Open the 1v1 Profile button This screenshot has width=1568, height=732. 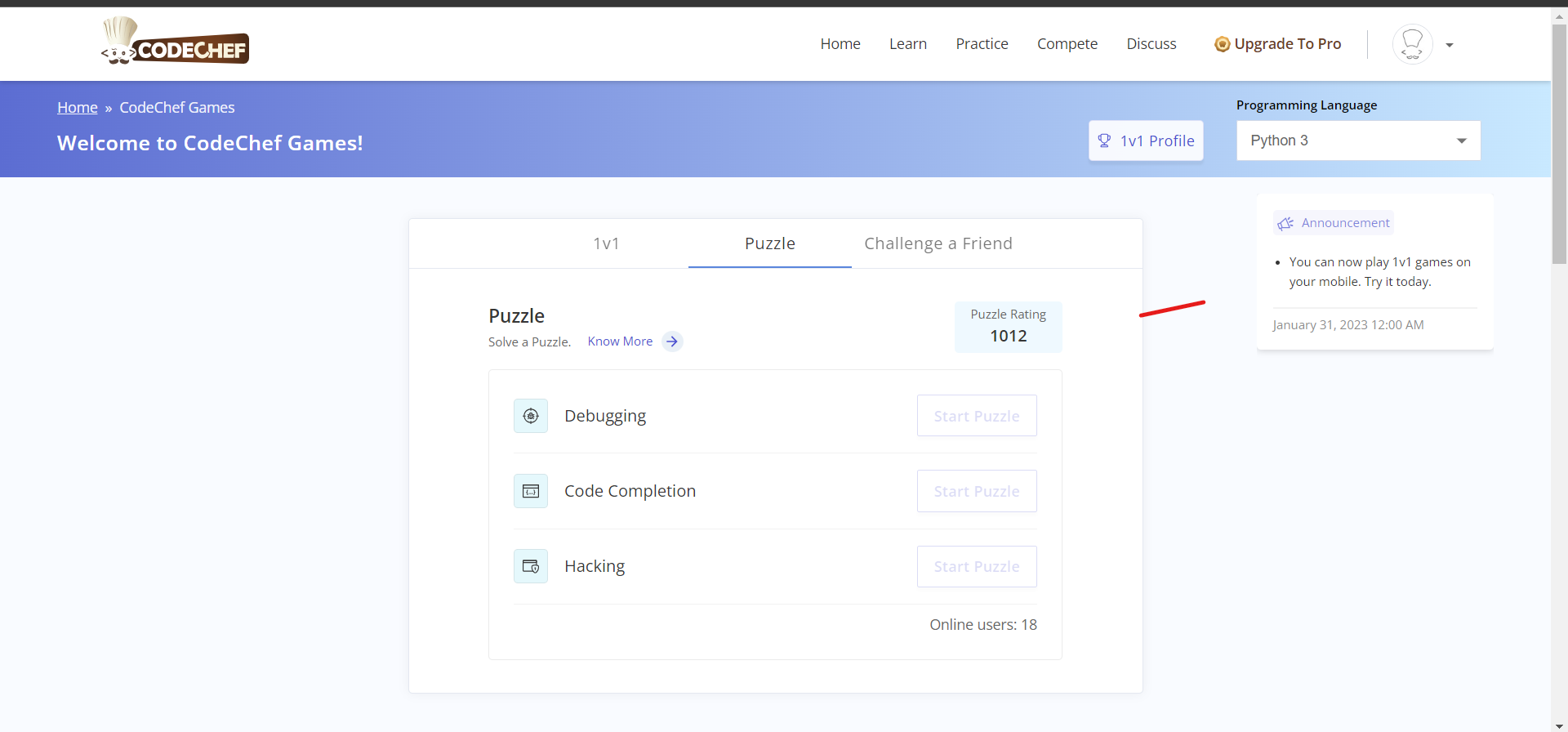coord(1146,141)
